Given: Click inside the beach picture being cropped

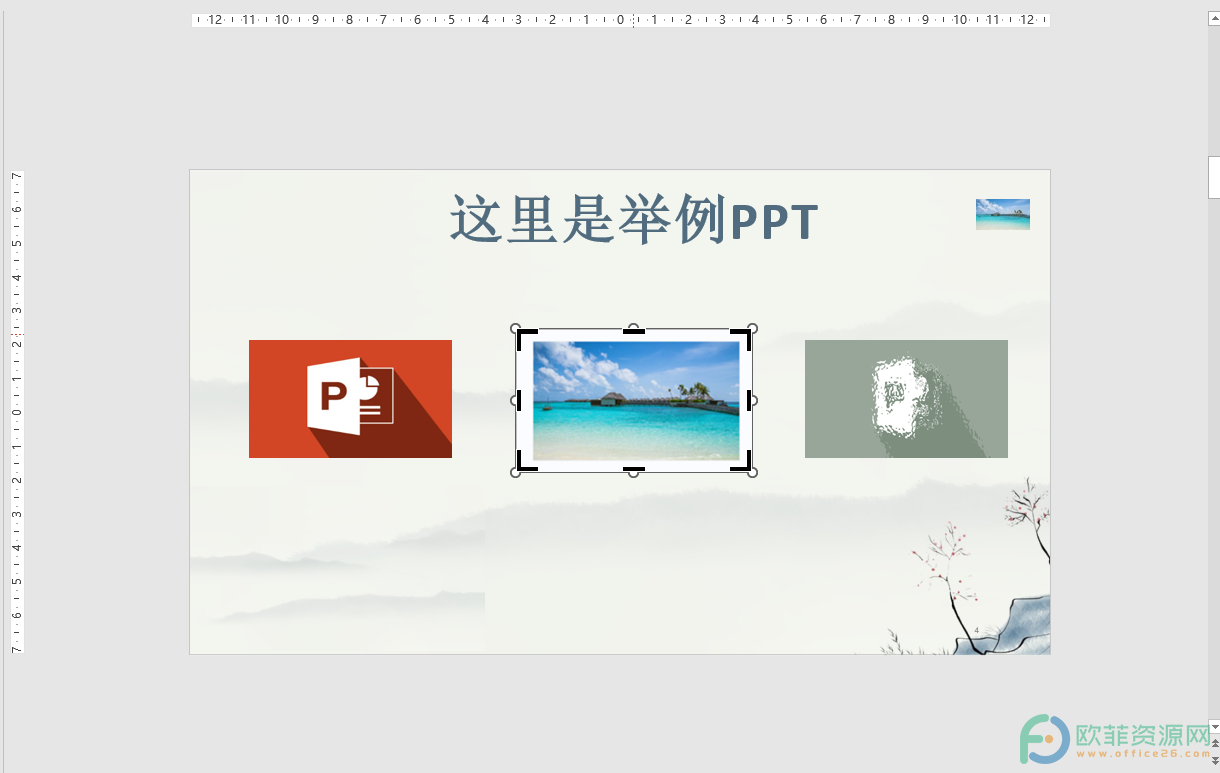Looking at the screenshot, I should tap(636, 400).
